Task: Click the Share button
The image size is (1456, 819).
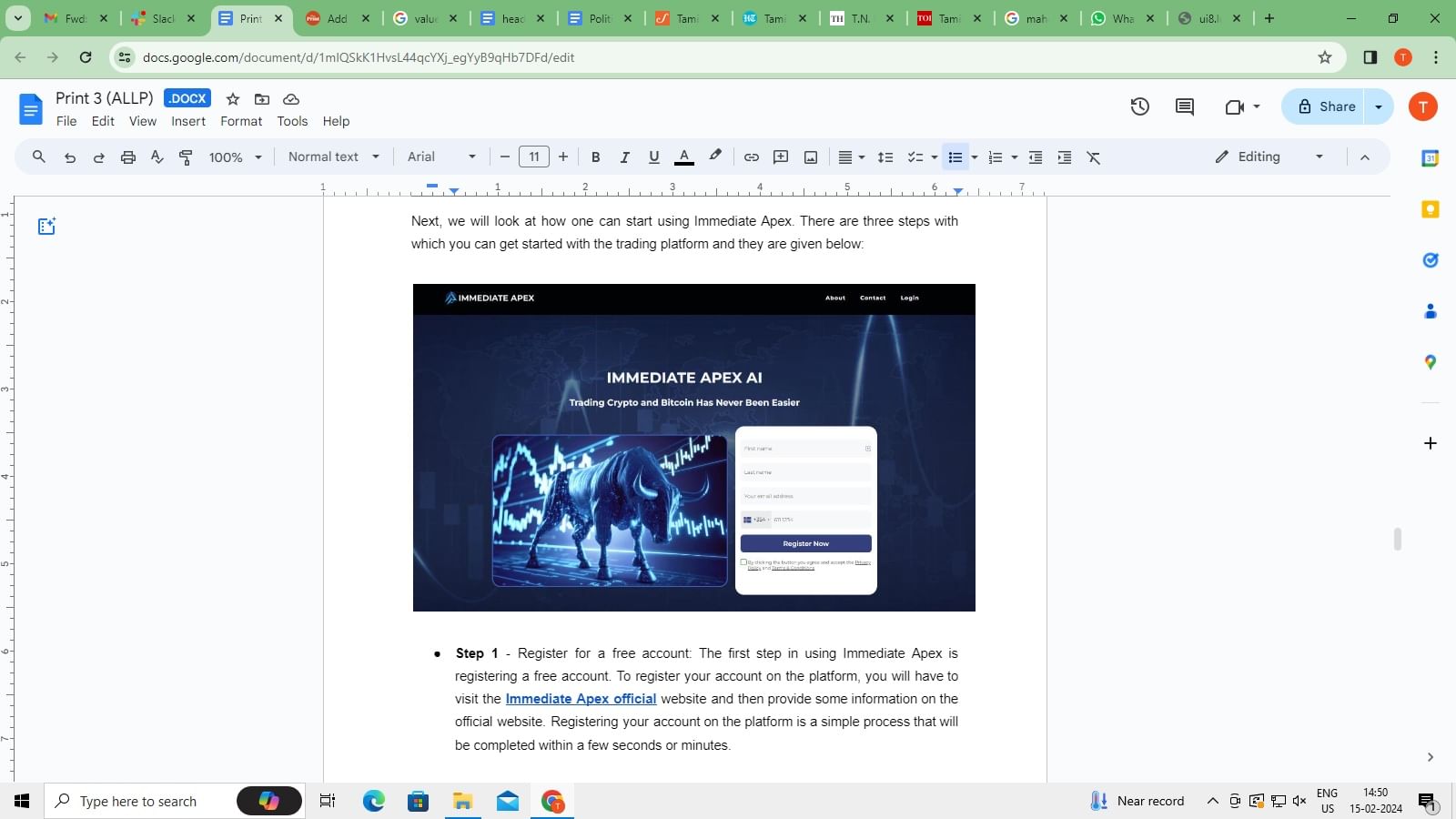Action: tap(1326, 106)
